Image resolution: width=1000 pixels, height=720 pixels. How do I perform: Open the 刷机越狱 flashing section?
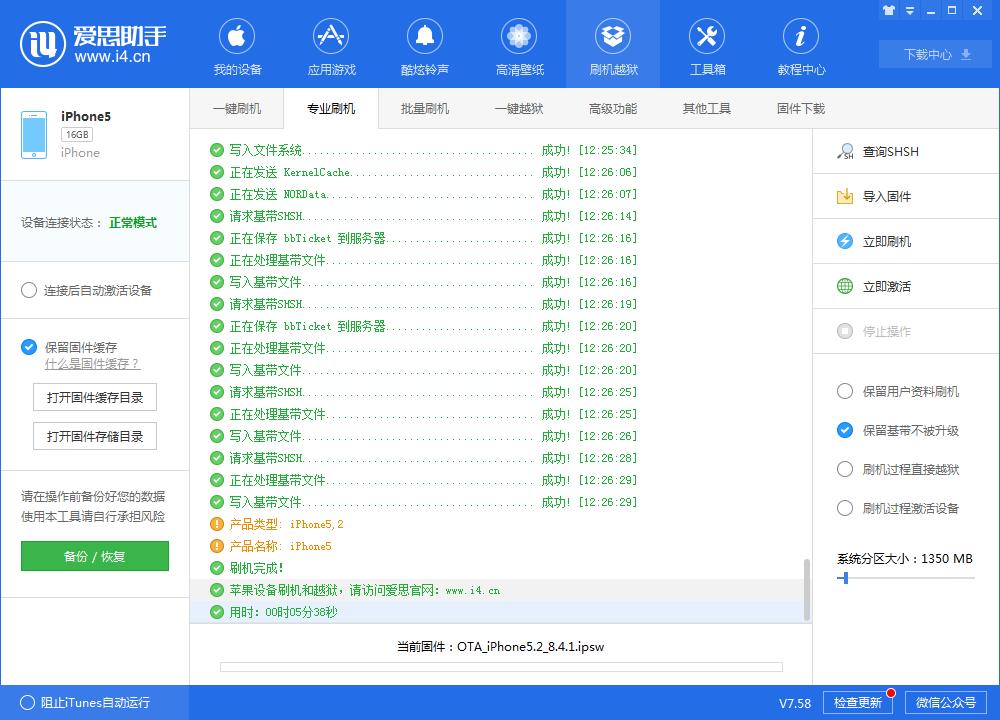click(613, 44)
